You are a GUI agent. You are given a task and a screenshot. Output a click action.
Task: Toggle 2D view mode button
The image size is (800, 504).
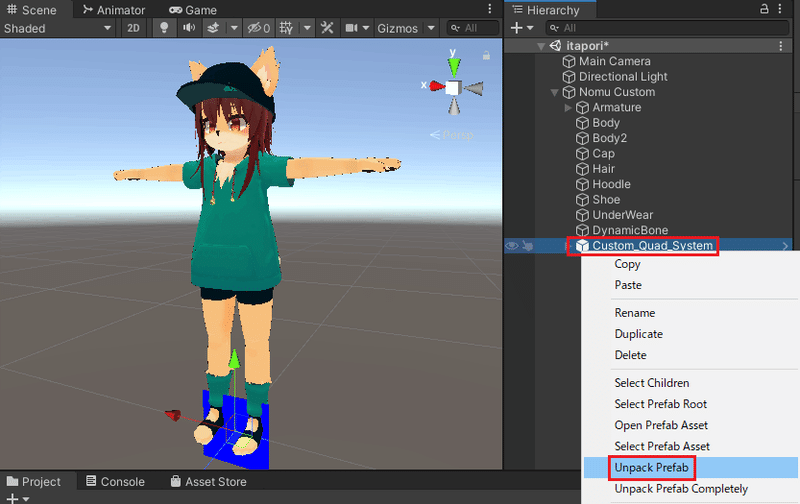click(x=133, y=28)
